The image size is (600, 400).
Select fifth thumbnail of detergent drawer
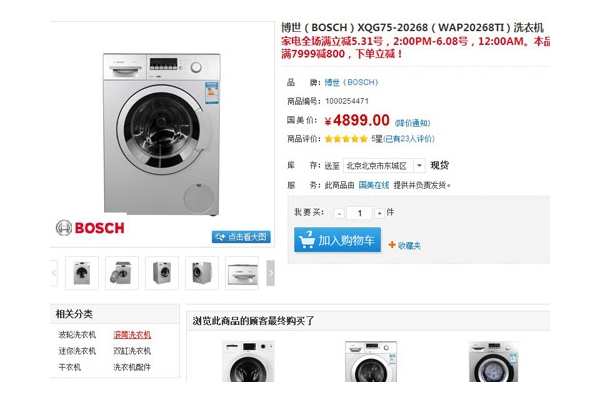(x=242, y=273)
